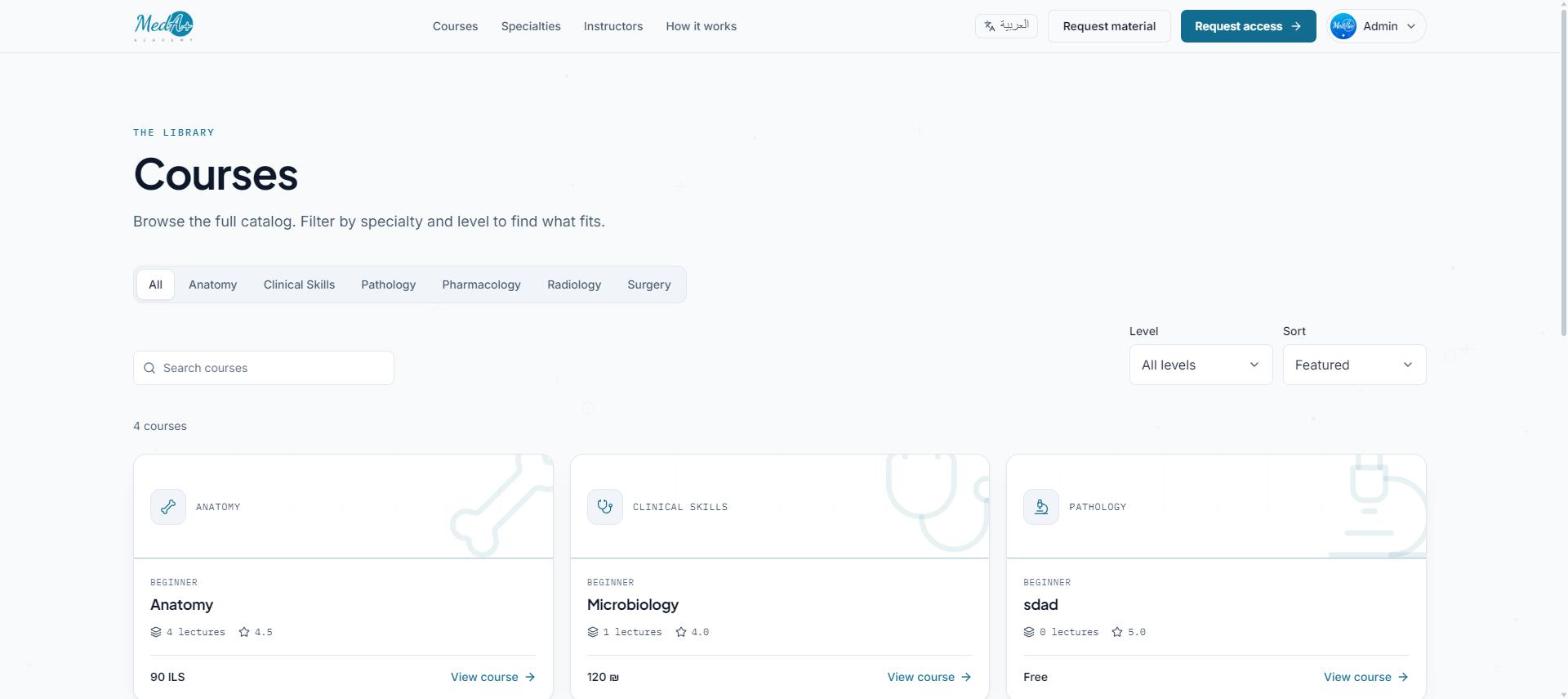This screenshot has width=1568, height=699.
Task: Filter courses by Pharmacology tab
Action: click(481, 285)
